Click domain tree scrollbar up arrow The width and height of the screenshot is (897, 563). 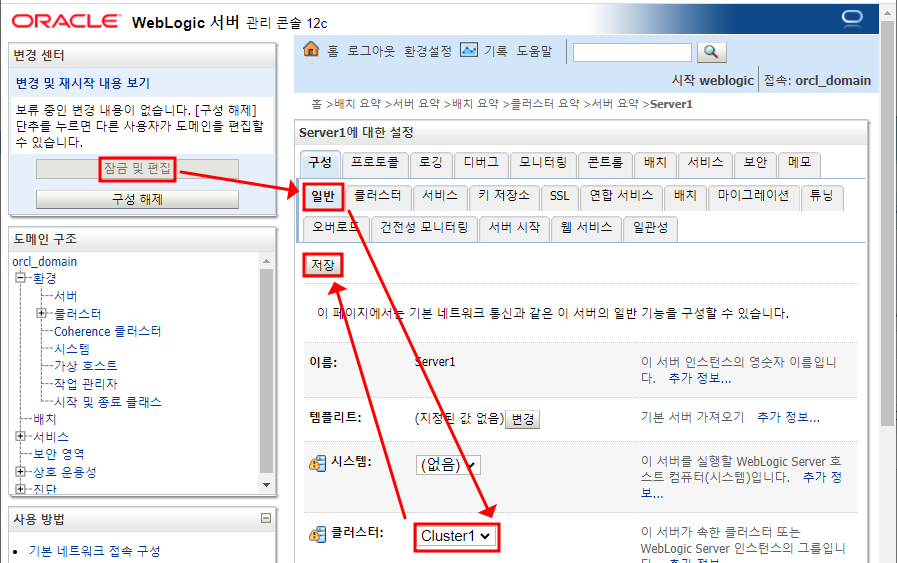coord(267,261)
